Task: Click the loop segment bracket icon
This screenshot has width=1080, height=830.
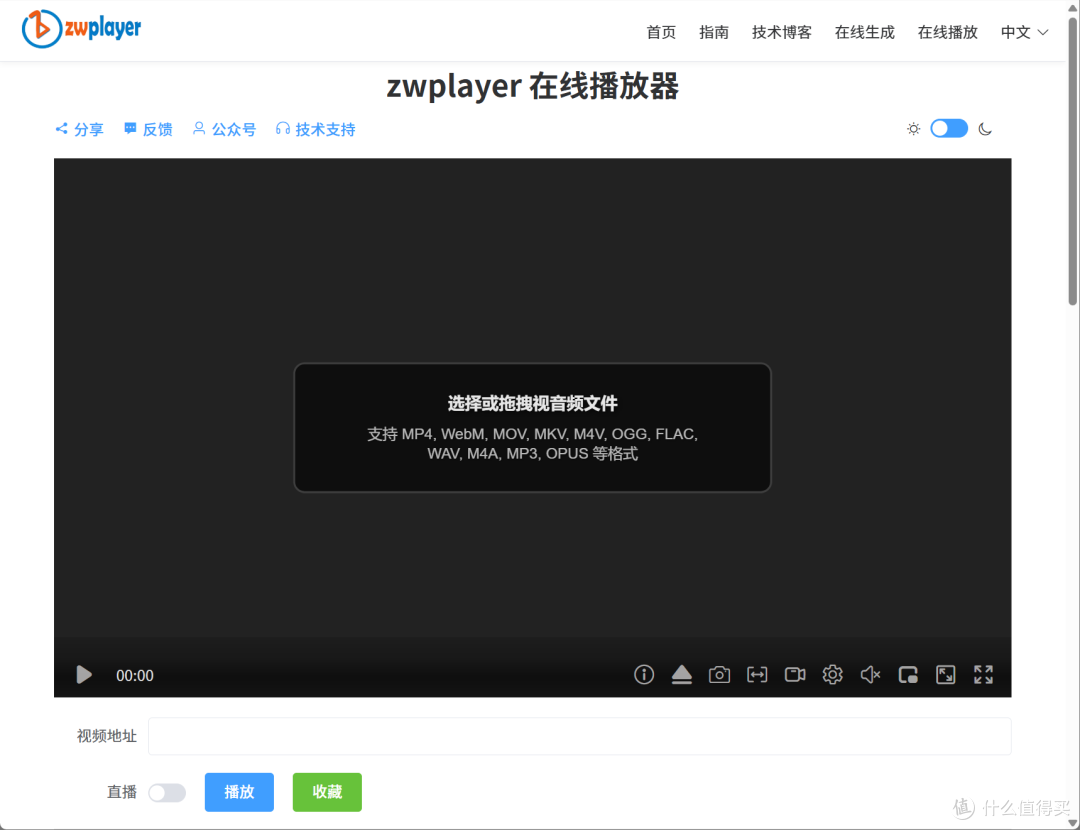Action: 757,674
